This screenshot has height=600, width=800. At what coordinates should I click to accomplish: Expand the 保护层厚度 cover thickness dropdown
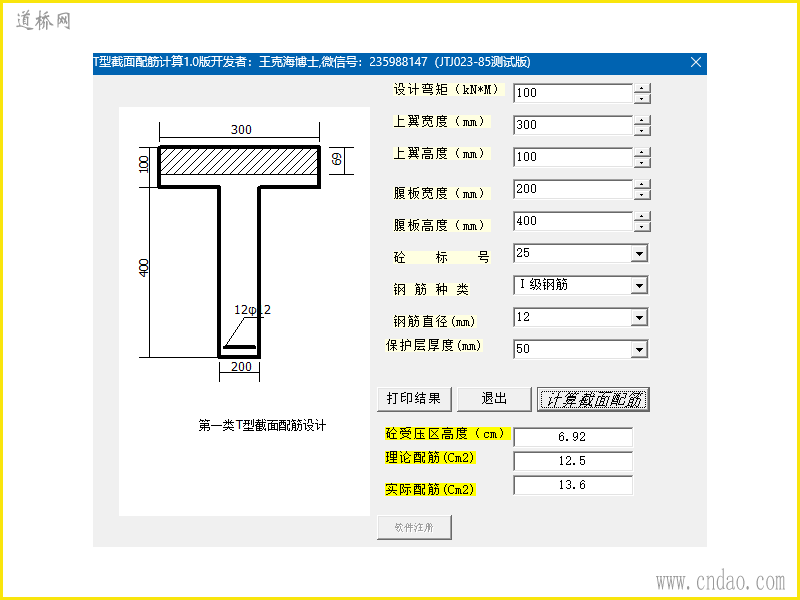[639, 349]
